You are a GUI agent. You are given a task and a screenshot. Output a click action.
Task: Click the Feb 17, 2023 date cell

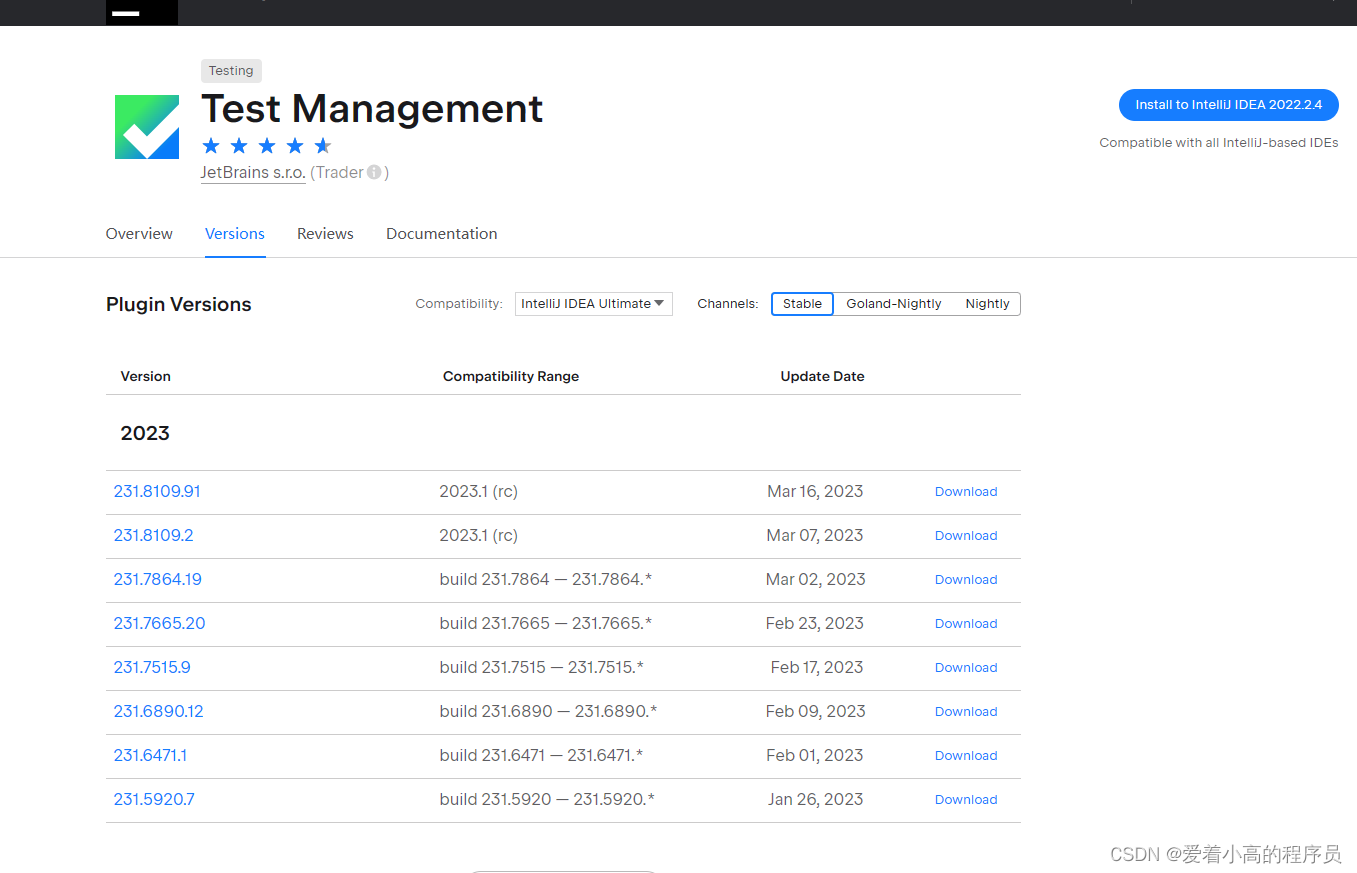[x=817, y=668]
